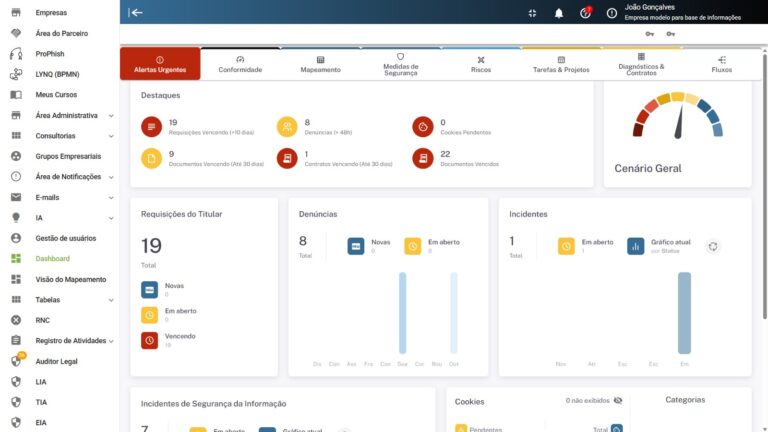
Task: Click the red Documentos Vencidos icon
Action: coord(422,158)
